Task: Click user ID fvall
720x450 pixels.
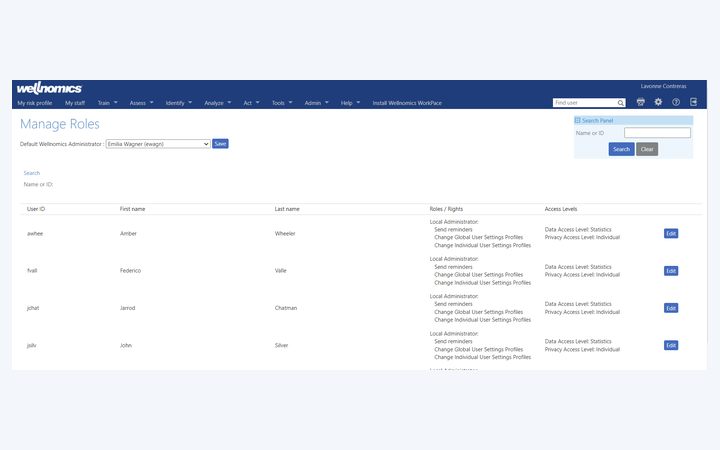Action: click(32, 271)
